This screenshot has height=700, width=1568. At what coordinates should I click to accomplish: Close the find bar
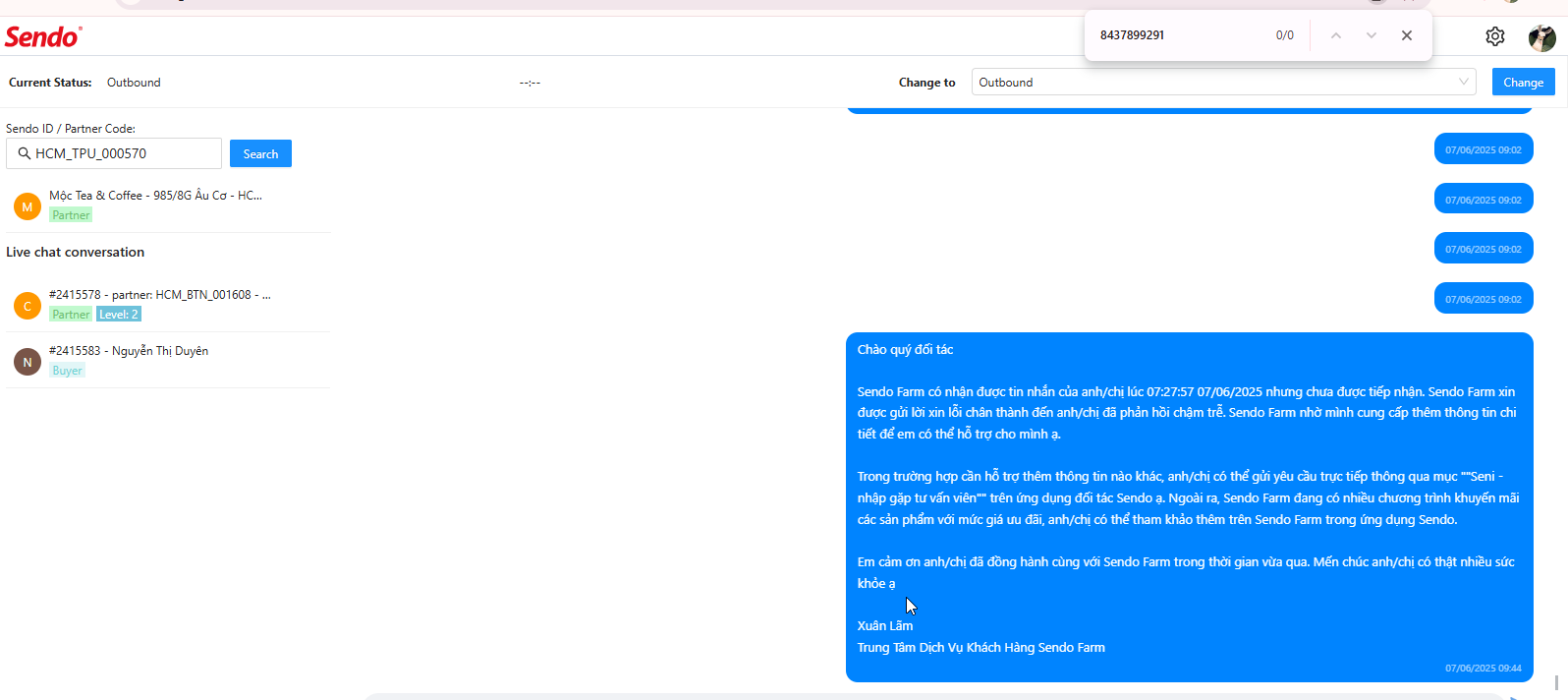tap(1406, 35)
